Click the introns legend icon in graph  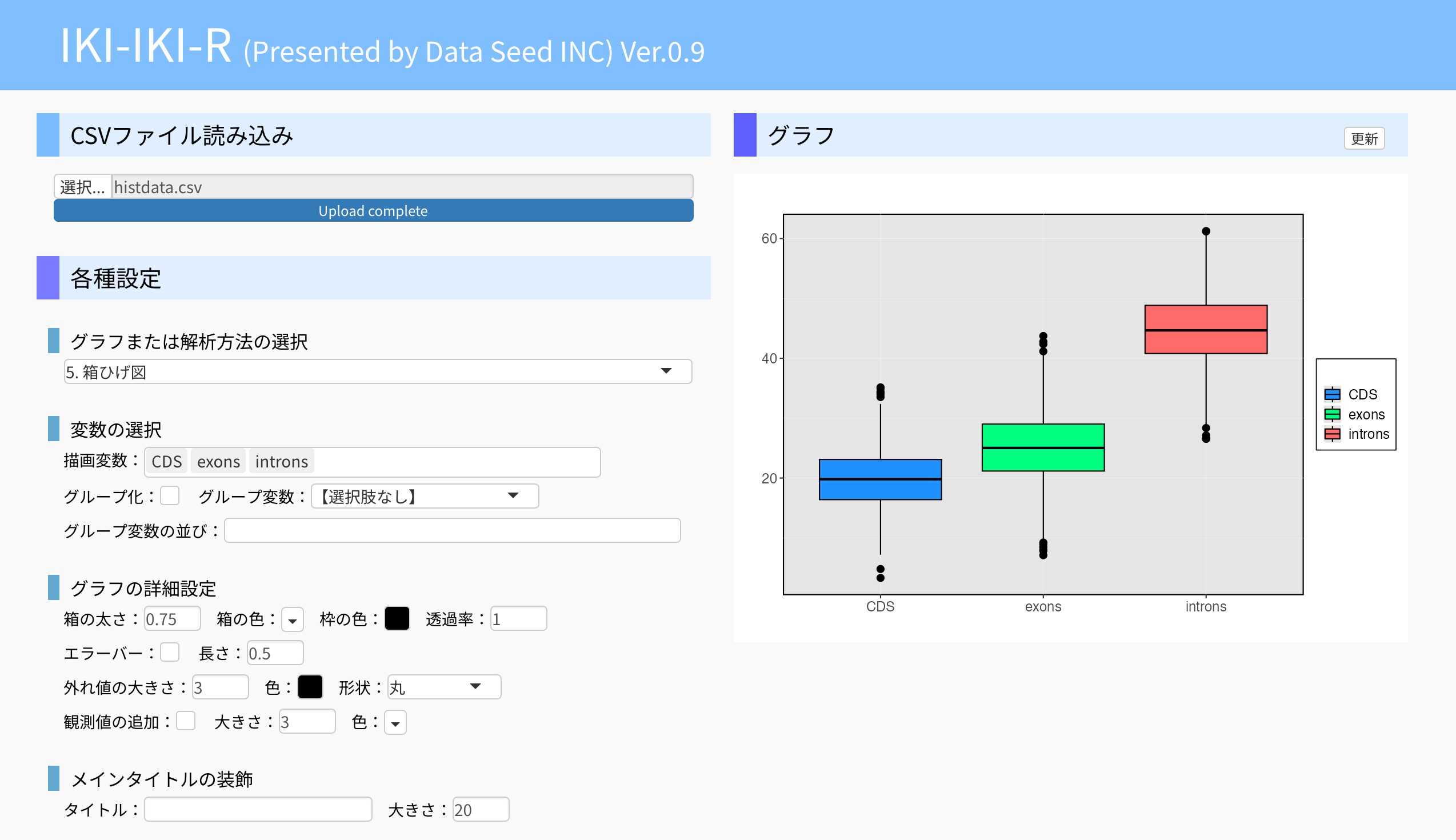click(1332, 434)
